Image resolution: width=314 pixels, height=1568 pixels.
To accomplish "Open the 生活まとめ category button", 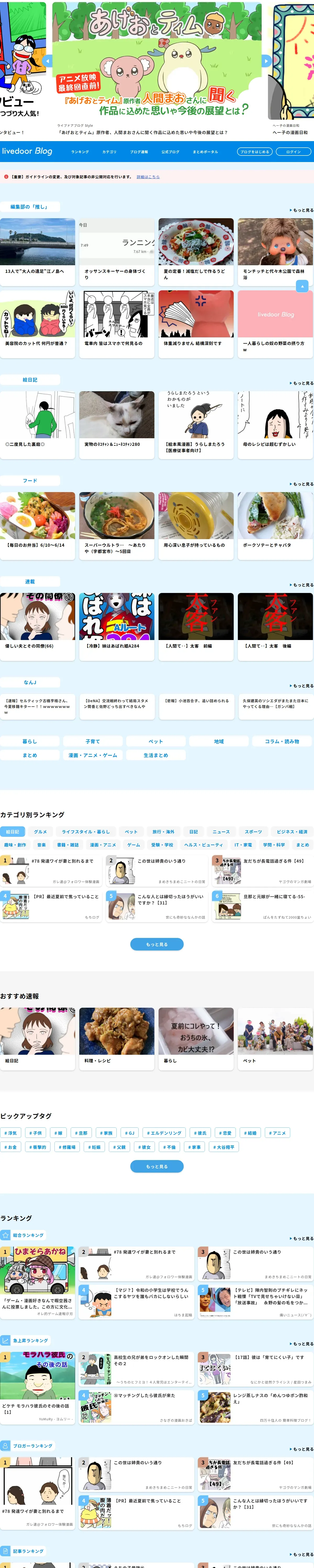I will click(x=156, y=756).
